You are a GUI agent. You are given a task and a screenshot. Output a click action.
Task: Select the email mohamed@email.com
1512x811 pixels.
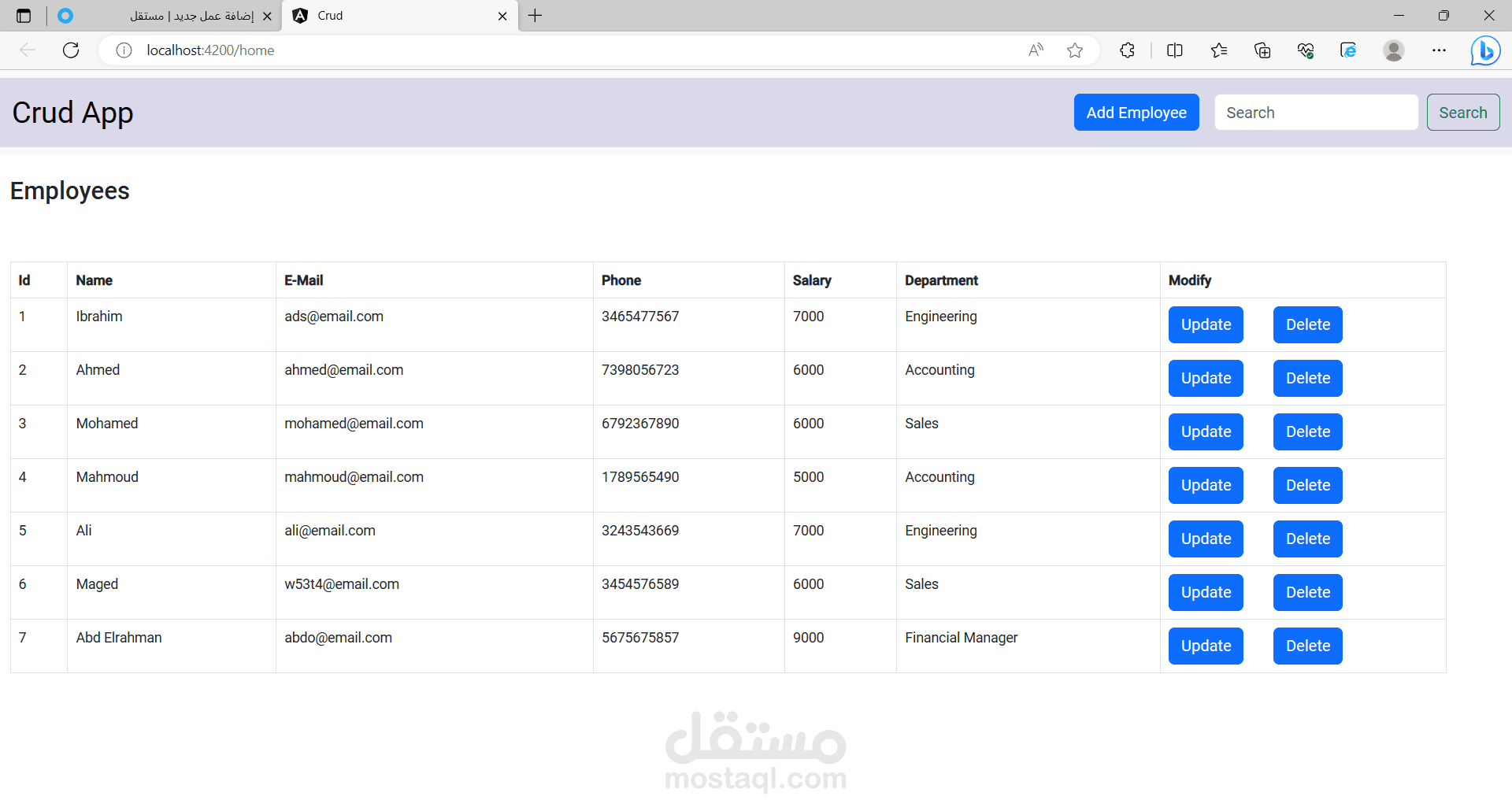pyautogui.click(x=354, y=424)
